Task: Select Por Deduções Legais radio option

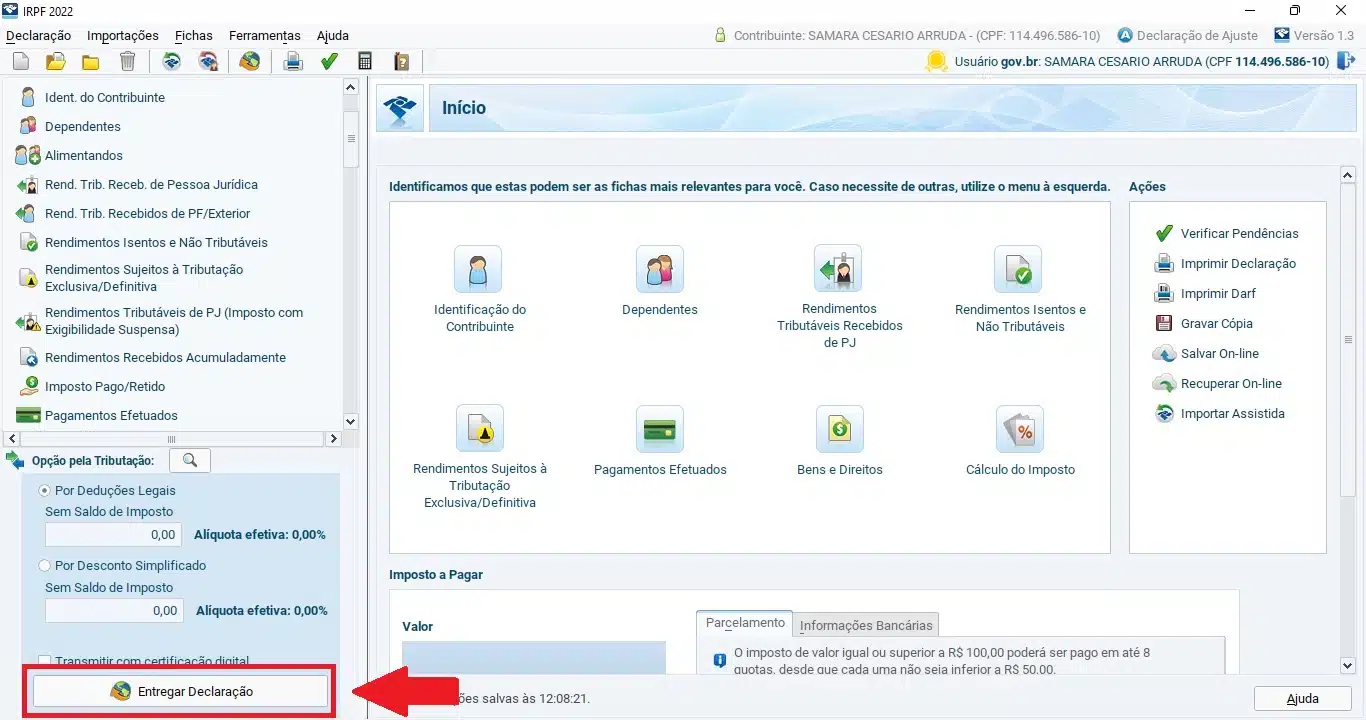Action: [x=45, y=491]
